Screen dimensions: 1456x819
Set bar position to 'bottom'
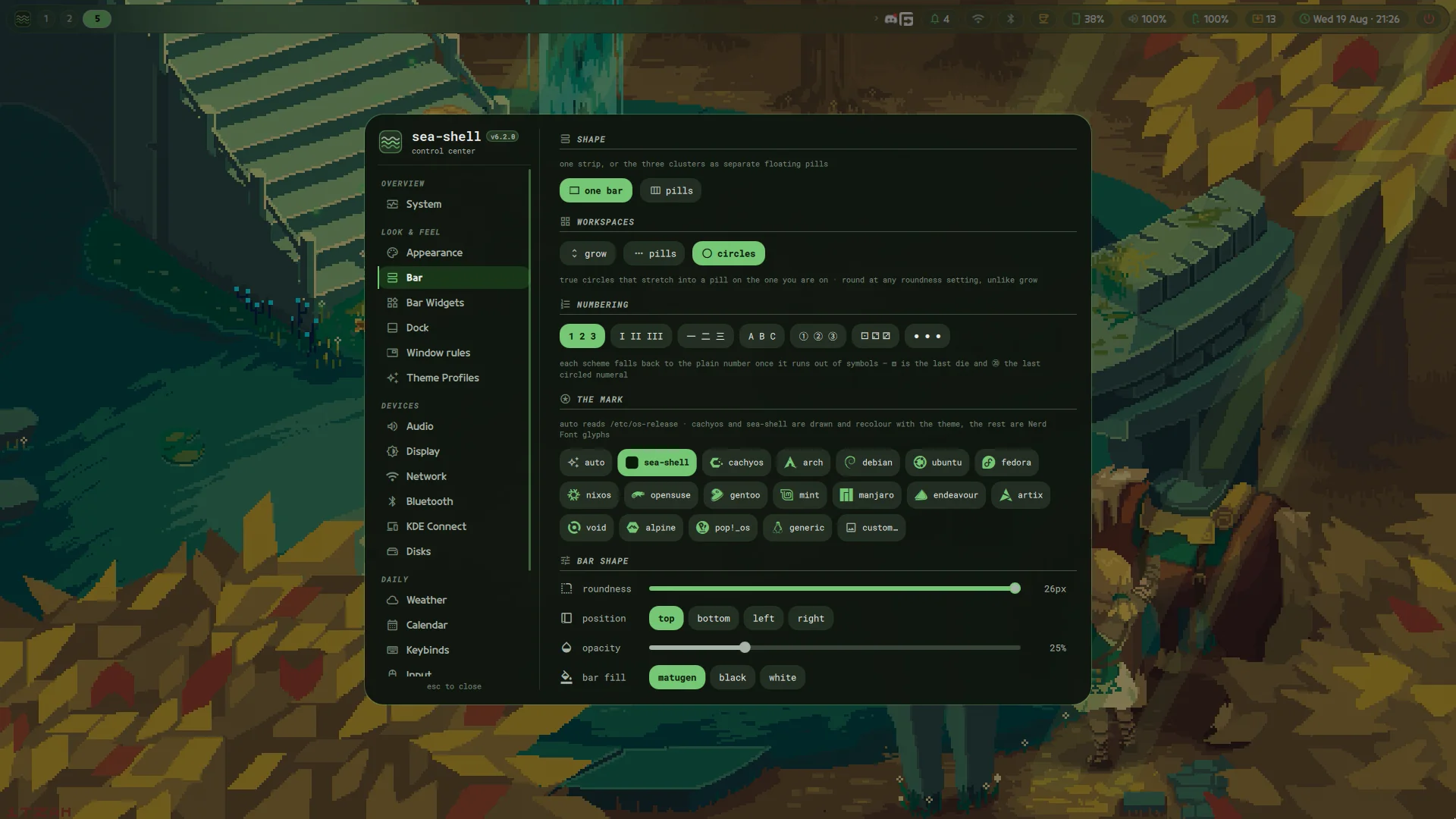pyautogui.click(x=714, y=619)
